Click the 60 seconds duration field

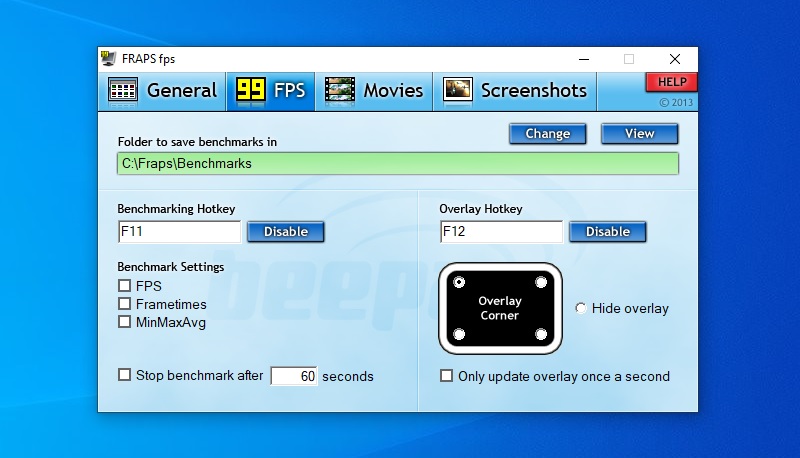click(x=294, y=376)
